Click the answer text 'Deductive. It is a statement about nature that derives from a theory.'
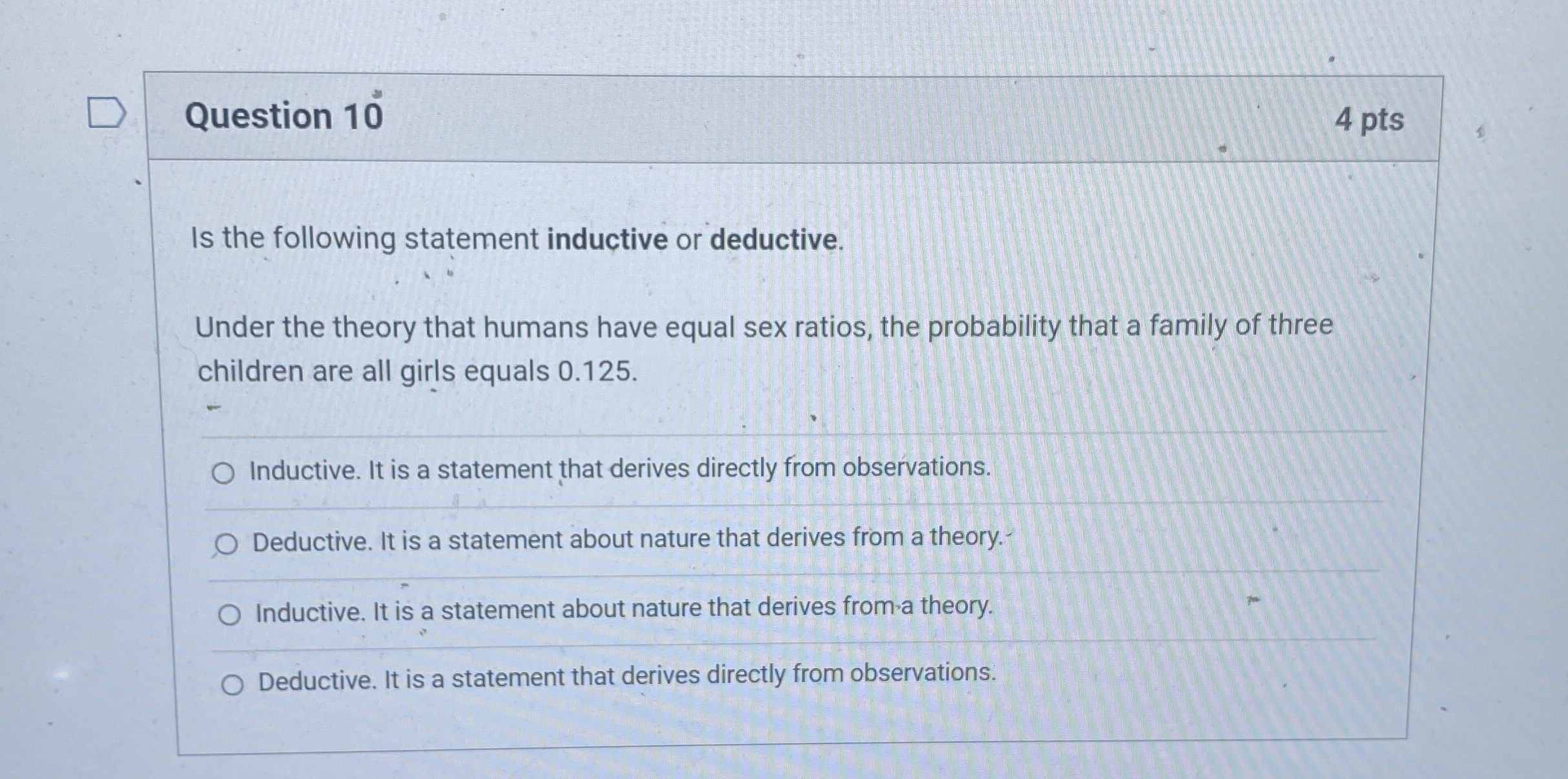 point(628,540)
